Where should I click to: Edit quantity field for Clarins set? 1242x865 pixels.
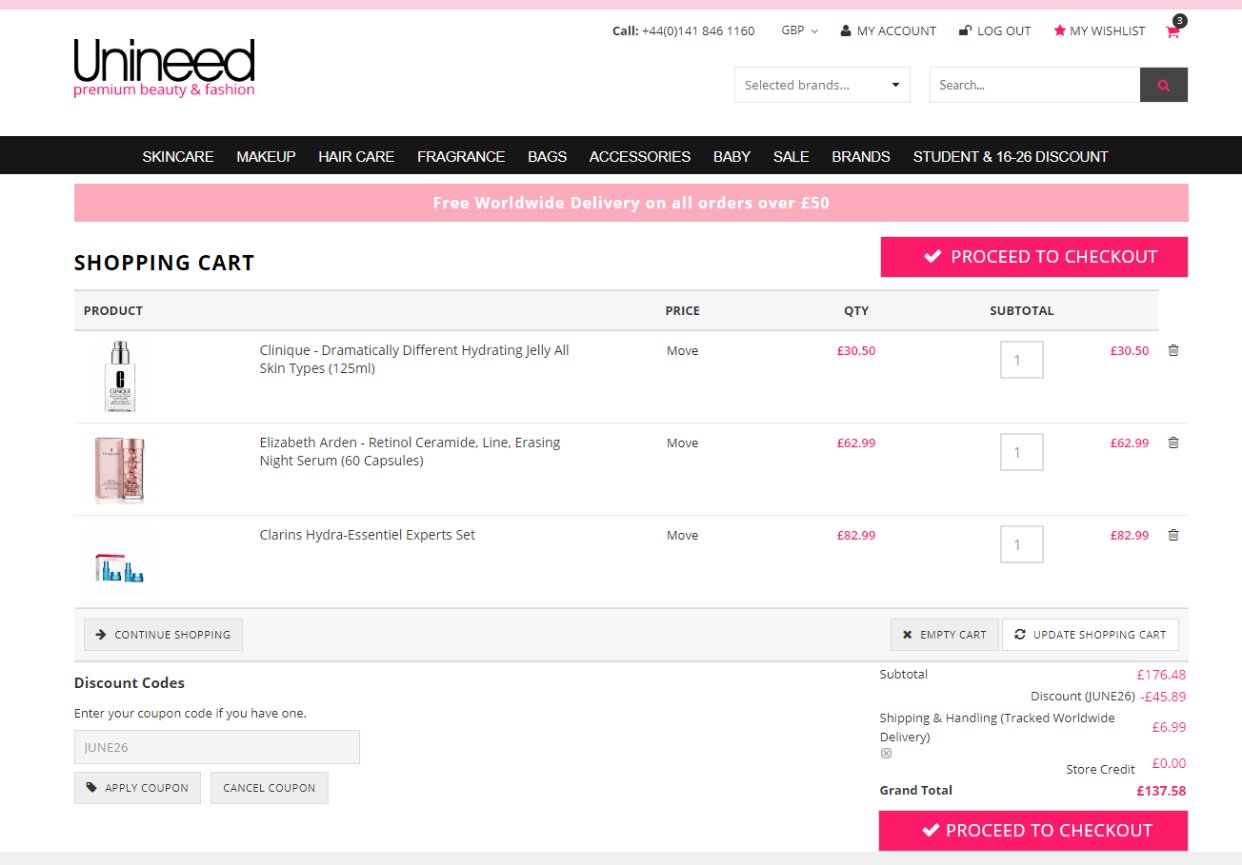1022,544
